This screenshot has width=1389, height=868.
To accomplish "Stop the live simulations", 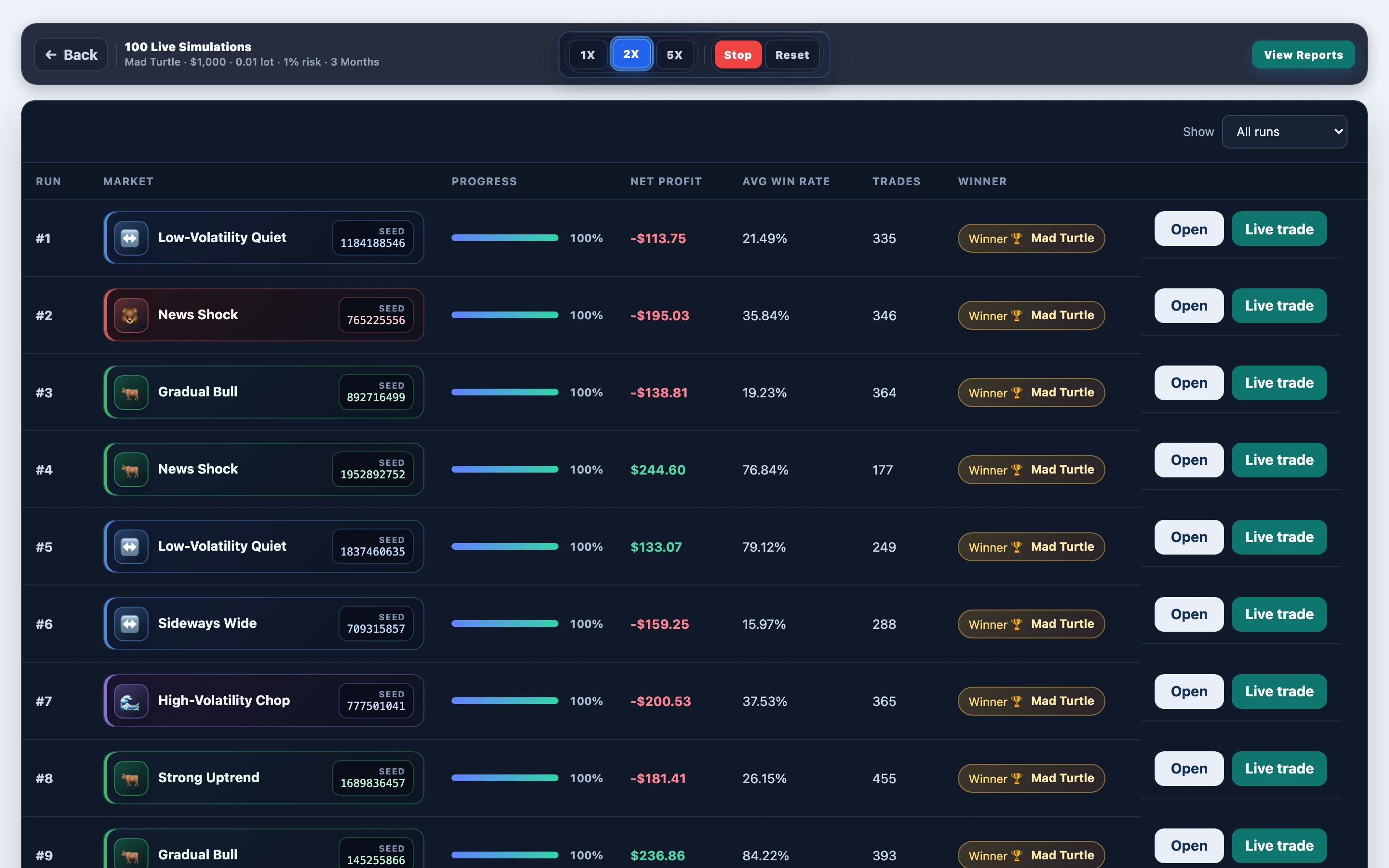I will (737, 54).
